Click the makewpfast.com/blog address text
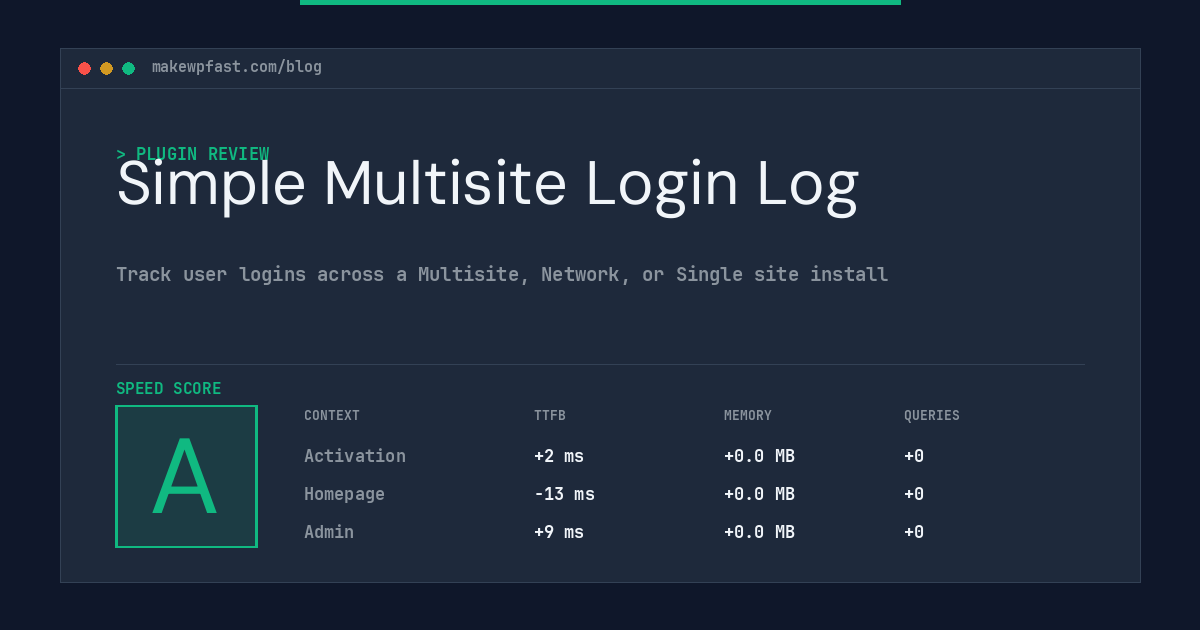Viewport: 1200px width, 630px height. tap(237, 67)
